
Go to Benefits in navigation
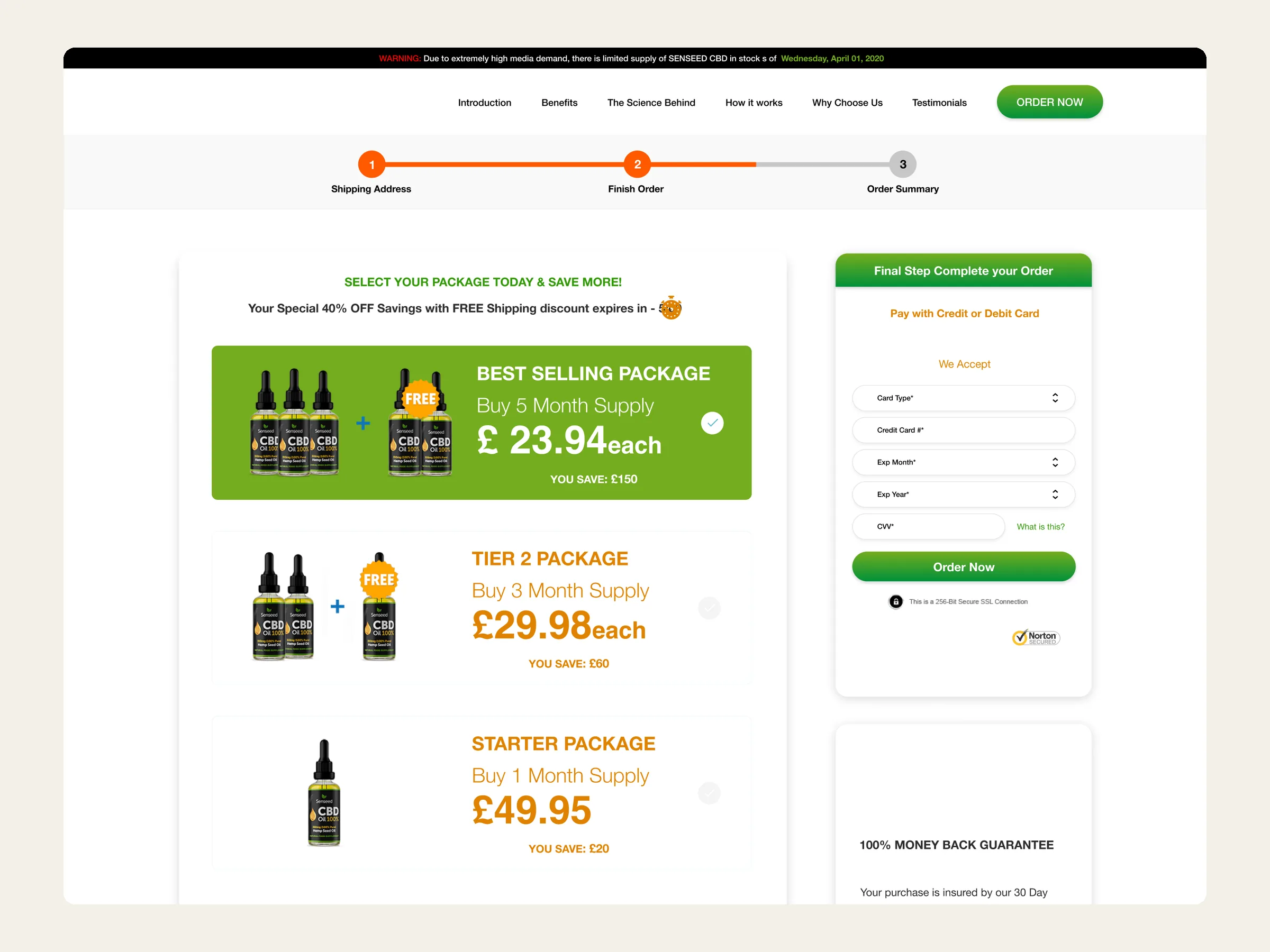pos(559,103)
